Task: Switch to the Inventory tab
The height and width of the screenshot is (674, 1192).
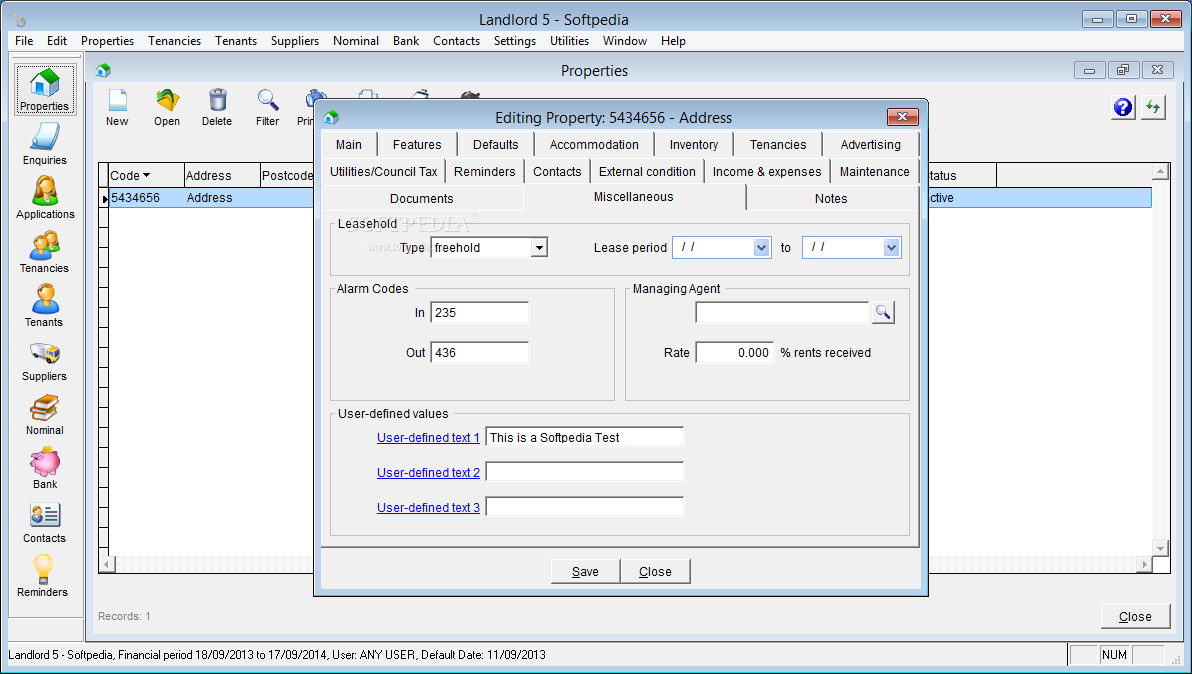Action: coord(694,144)
